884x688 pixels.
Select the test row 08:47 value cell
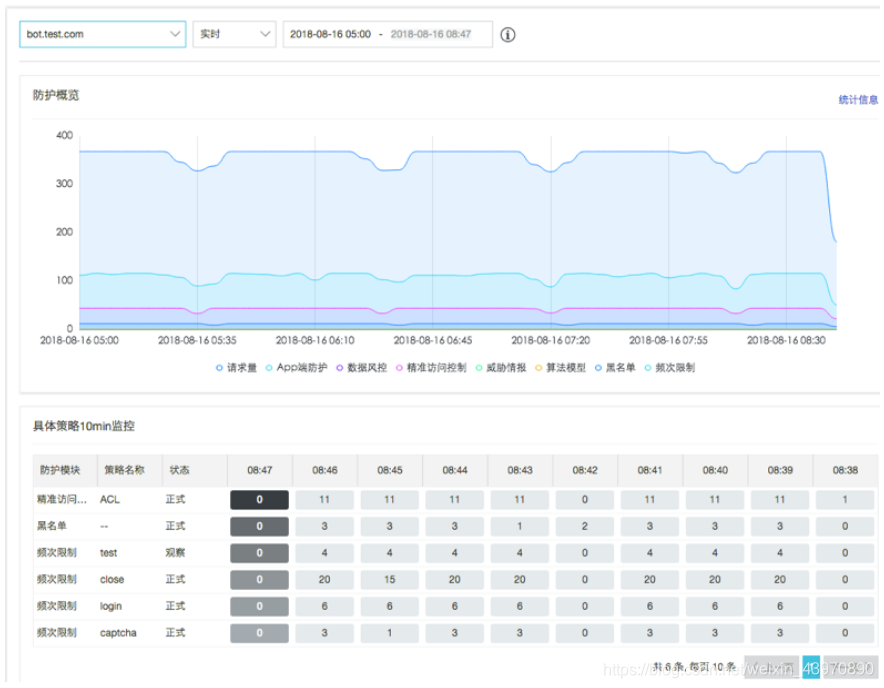pos(259,553)
